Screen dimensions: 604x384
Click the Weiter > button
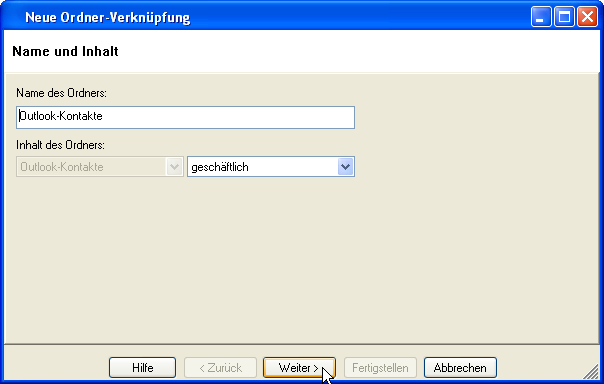coord(299,368)
